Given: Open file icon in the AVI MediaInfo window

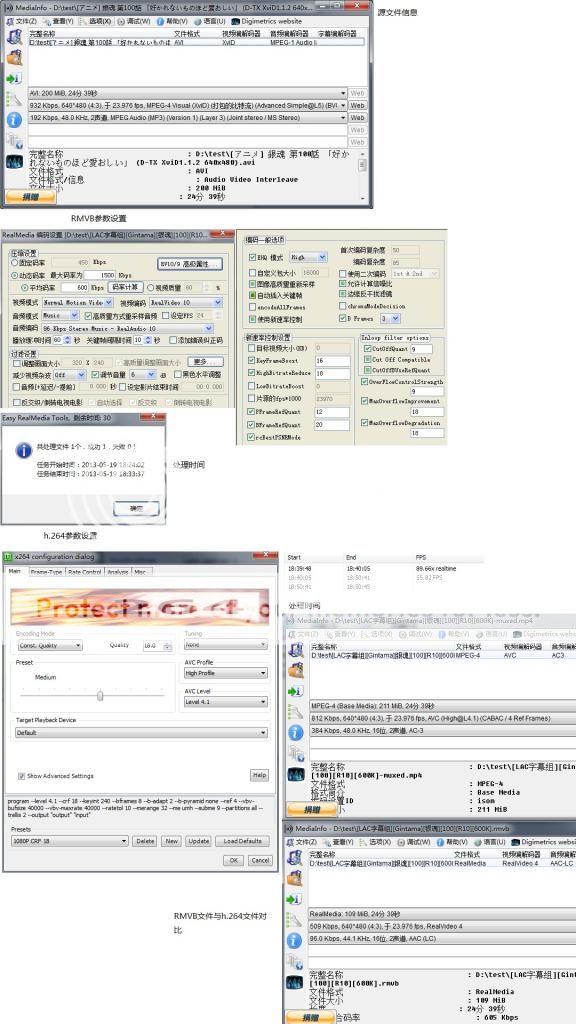Looking at the screenshot, I should pyautogui.click(x=14, y=37).
